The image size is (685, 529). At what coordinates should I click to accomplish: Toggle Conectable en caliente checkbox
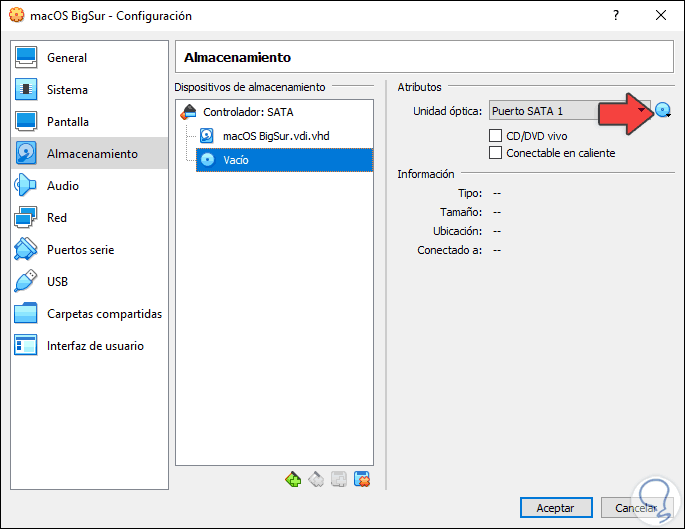click(x=495, y=153)
